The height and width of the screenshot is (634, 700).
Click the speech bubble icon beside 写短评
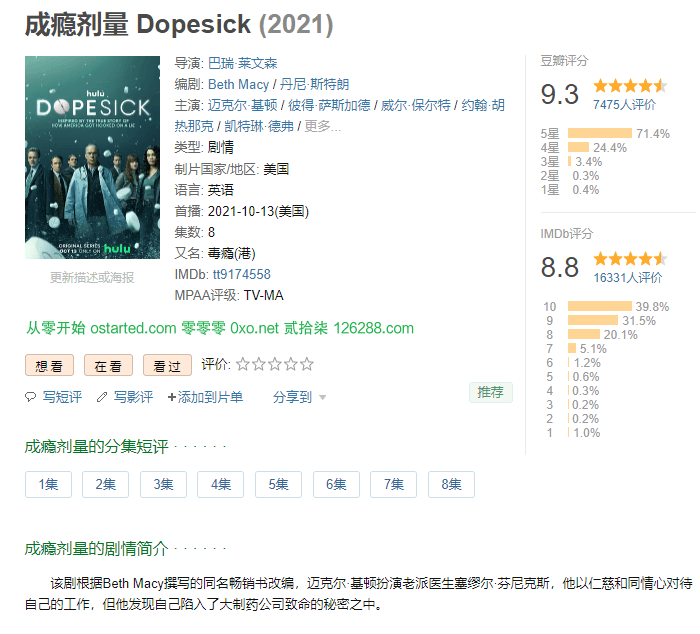30,396
